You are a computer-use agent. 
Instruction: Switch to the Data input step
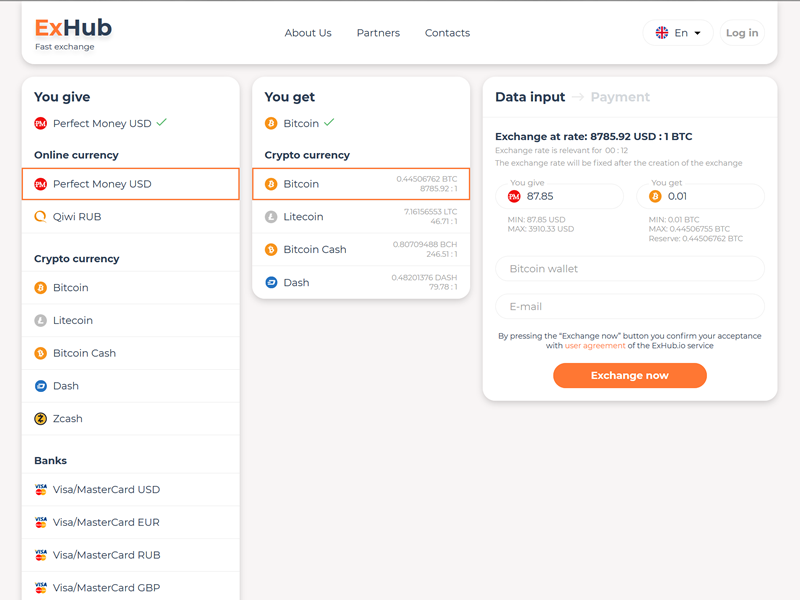pyautogui.click(x=530, y=97)
